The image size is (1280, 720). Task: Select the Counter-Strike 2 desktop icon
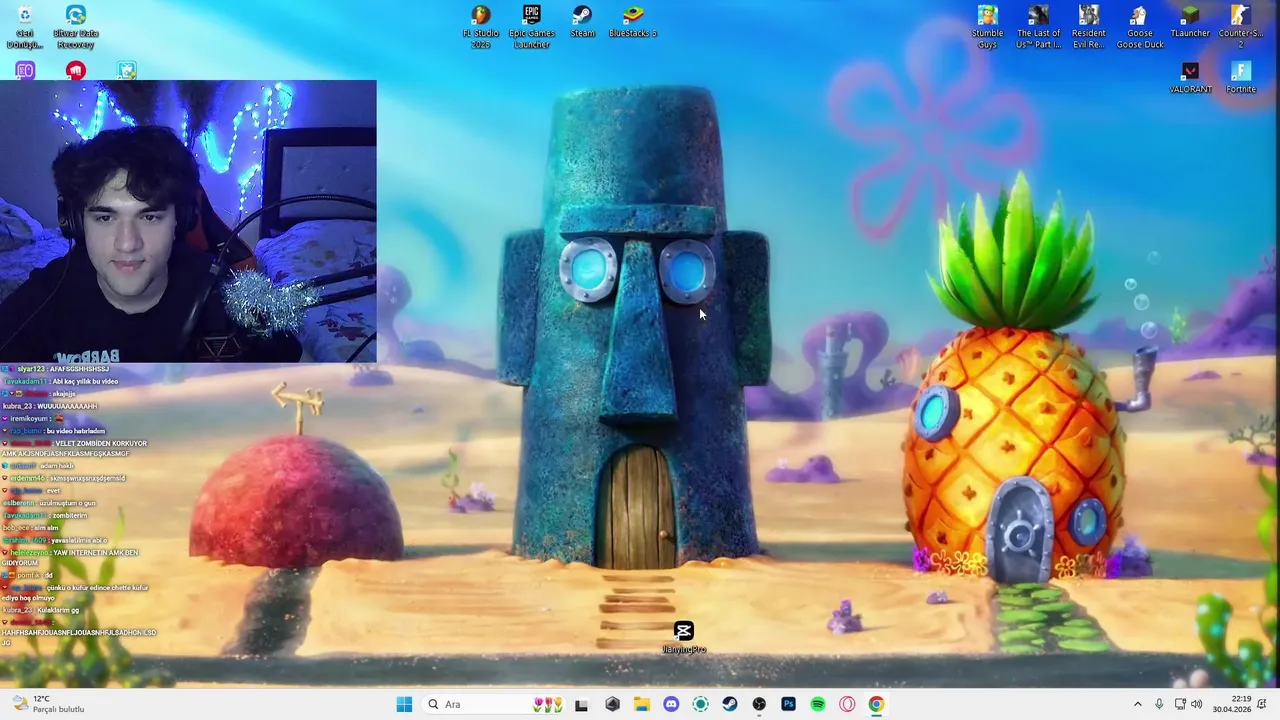(x=1240, y=26)
